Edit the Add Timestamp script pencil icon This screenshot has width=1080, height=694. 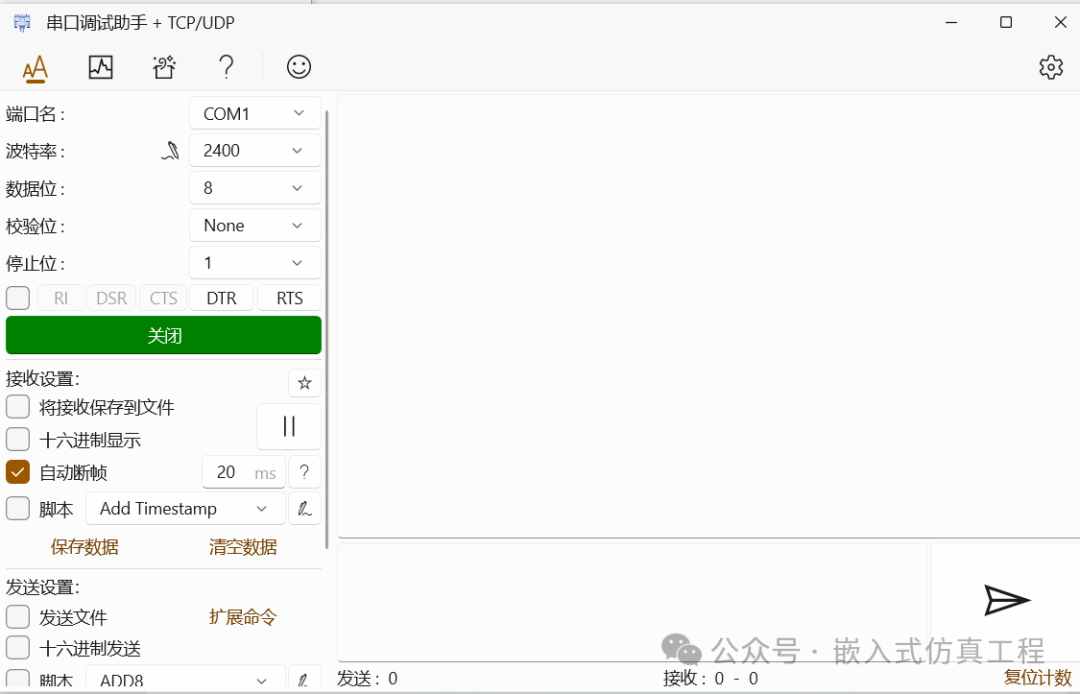click(x=304, y=509)
